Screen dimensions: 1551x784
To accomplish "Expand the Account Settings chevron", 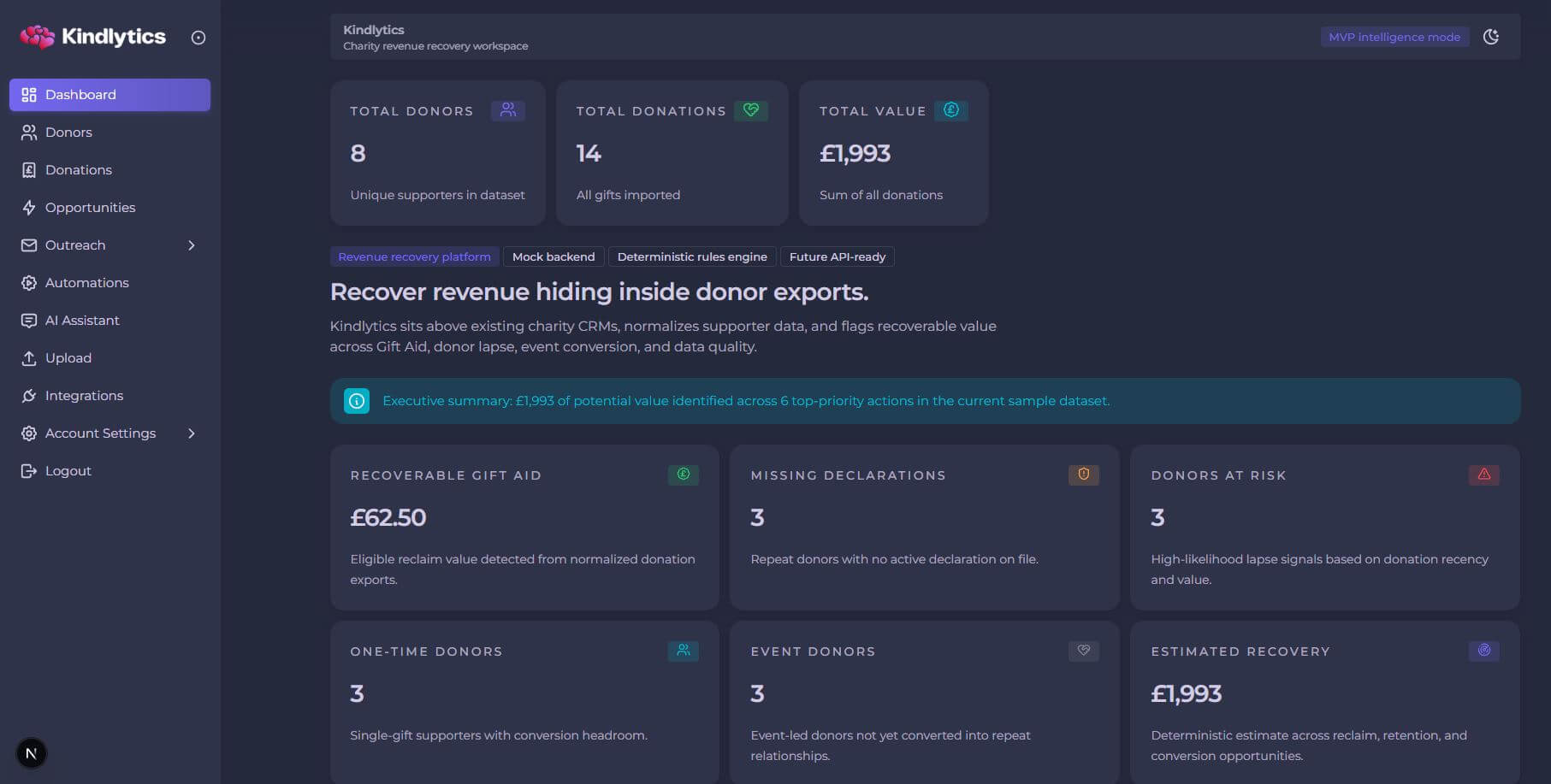I will pyautogui.click(x=192, y=433).
